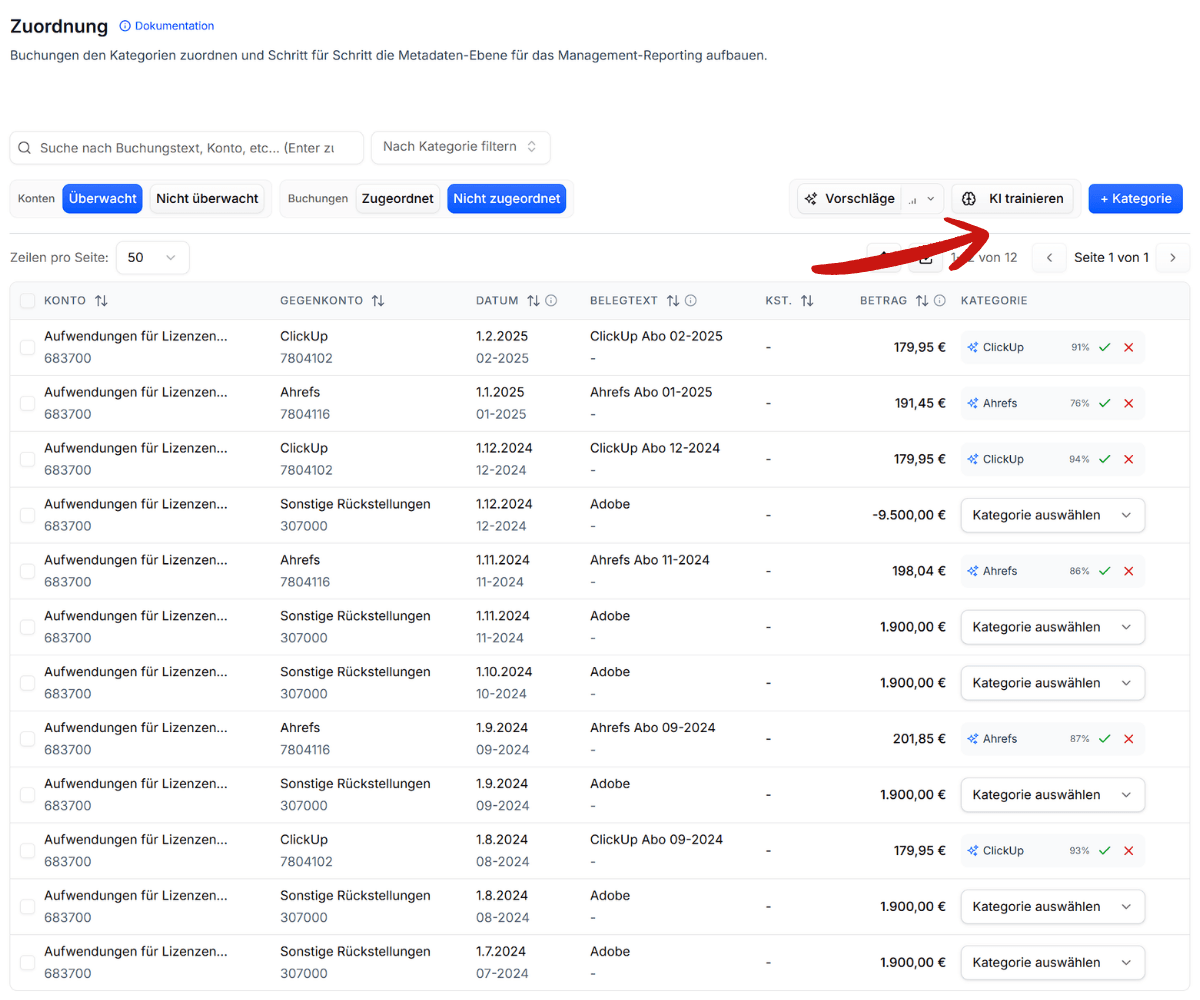This screenshot has width=1200, height=1000.
Task: Start KI trainieren
Action: (x=1013, y=199)
